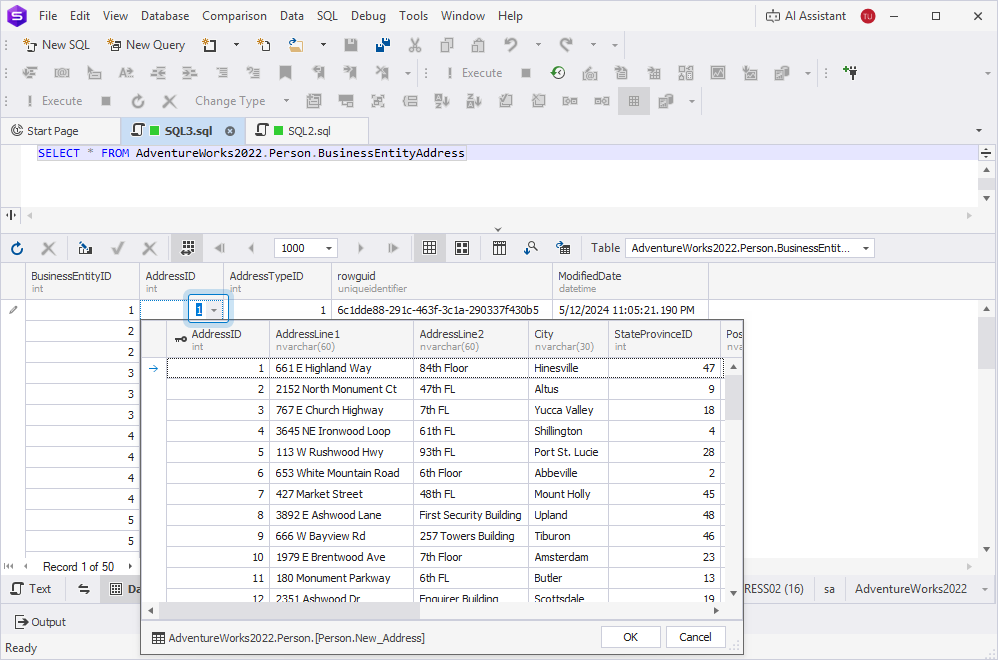The width and height of the screenshot is (998, 660).
Task: Toggle the grid view mode
Action: tap(429, 248)
